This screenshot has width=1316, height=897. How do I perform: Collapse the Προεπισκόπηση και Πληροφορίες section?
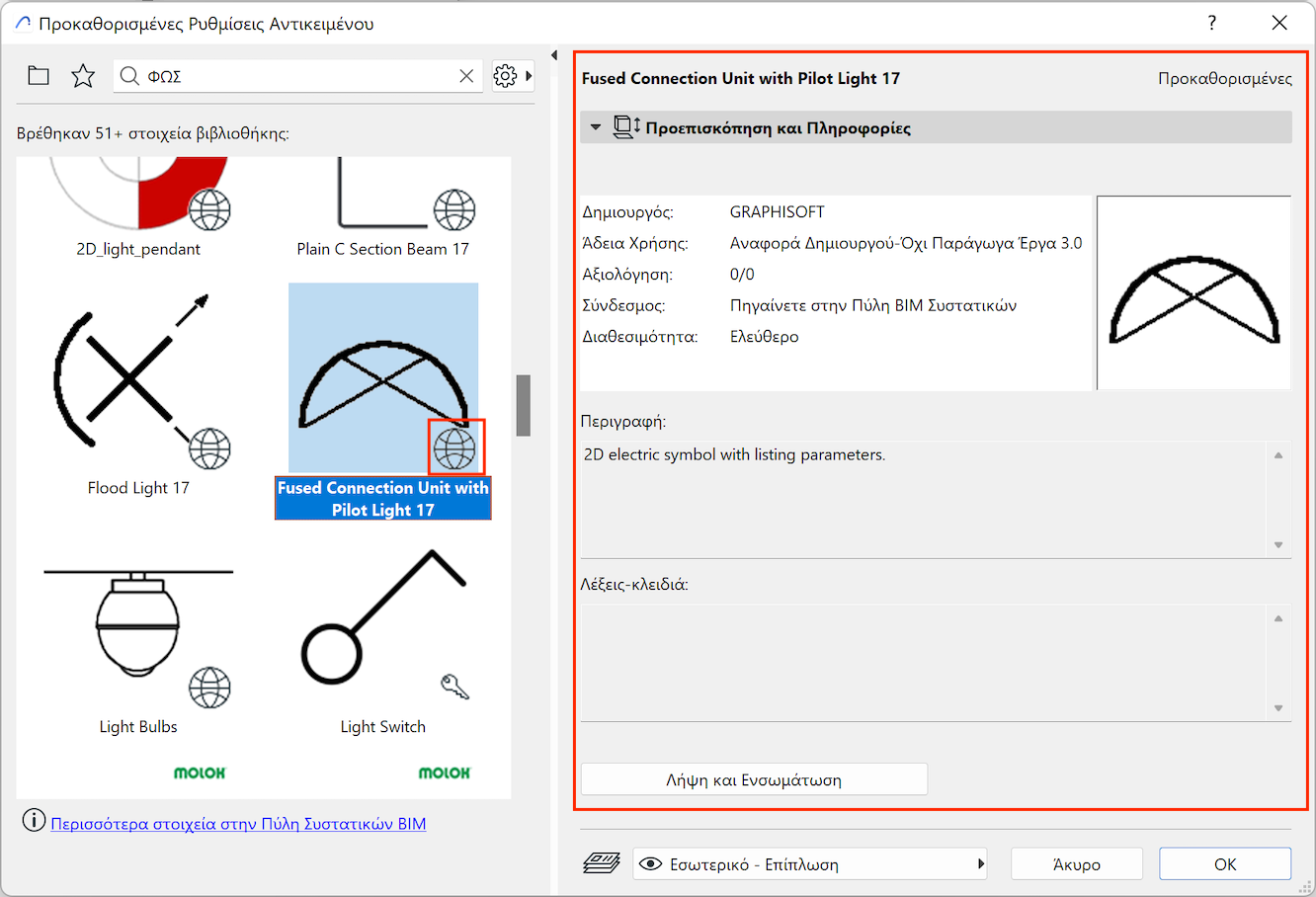[595, 127]
